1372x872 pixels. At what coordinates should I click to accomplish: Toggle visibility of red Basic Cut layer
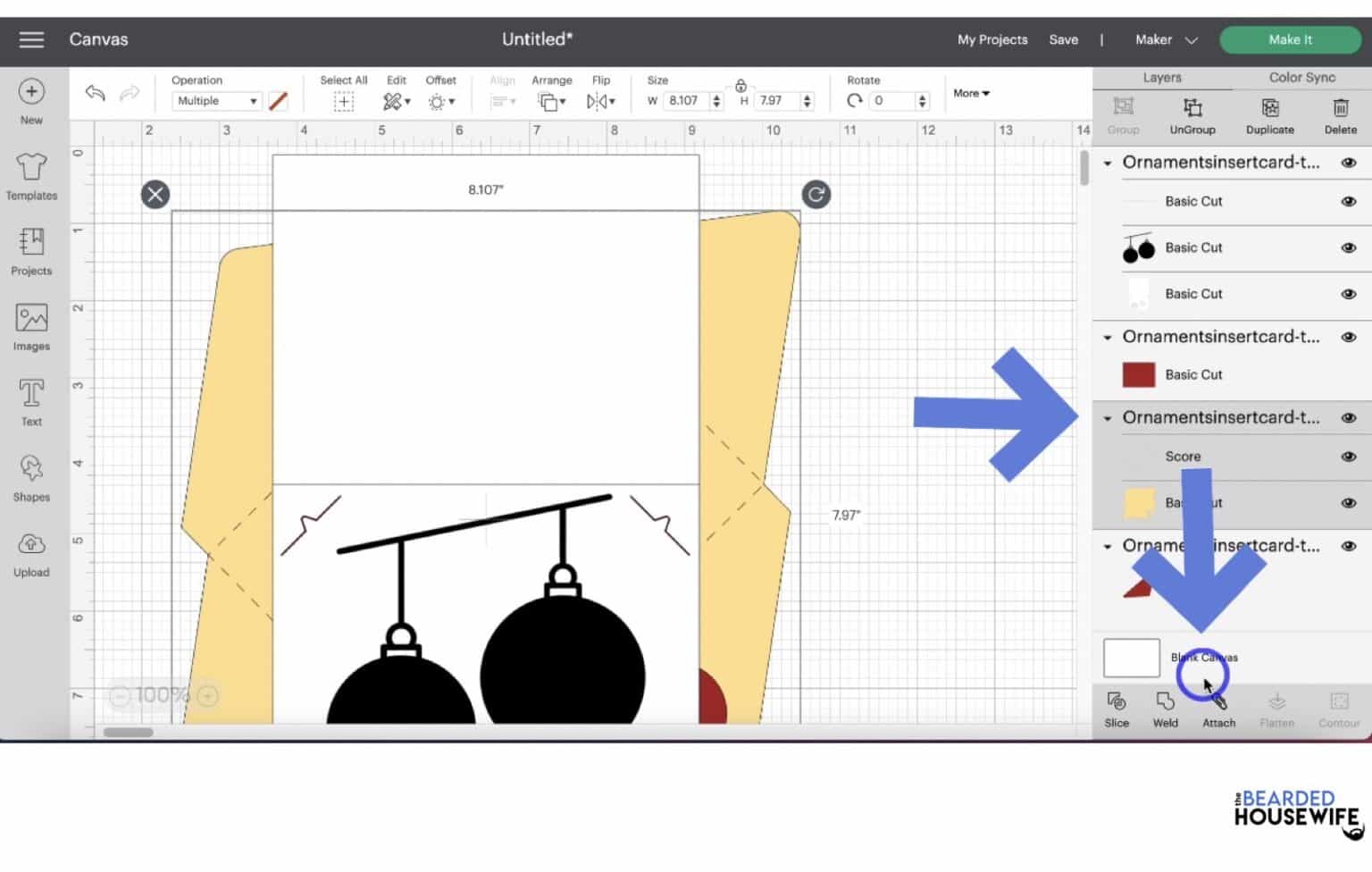coord(1349,374)
